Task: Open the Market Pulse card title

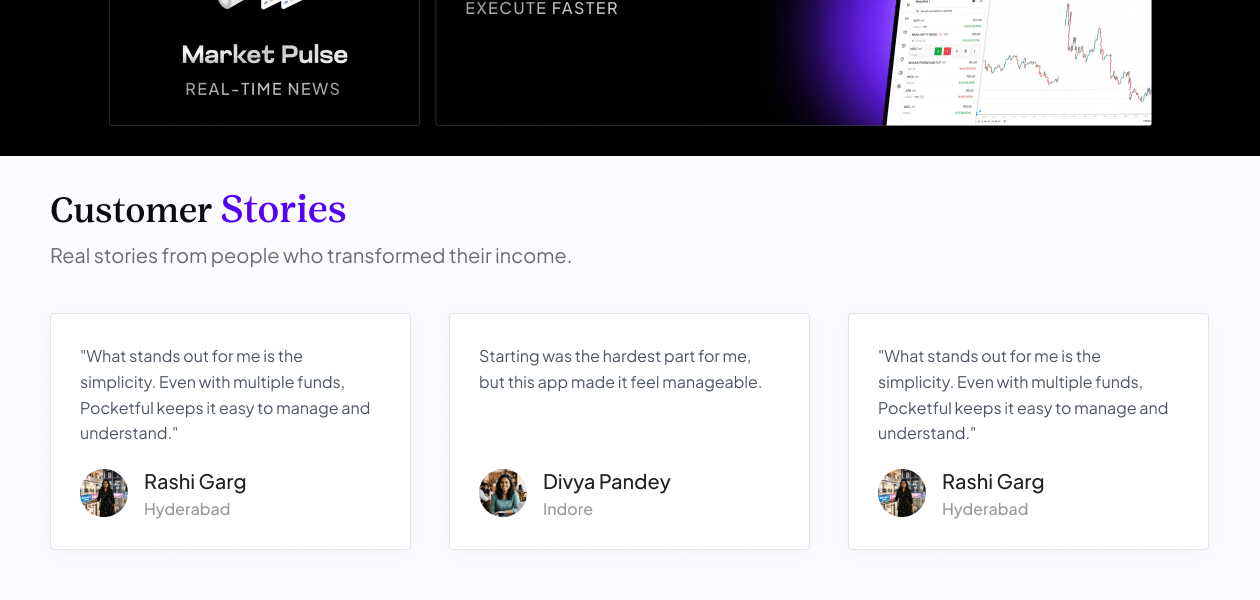Action: click(265, 55)
